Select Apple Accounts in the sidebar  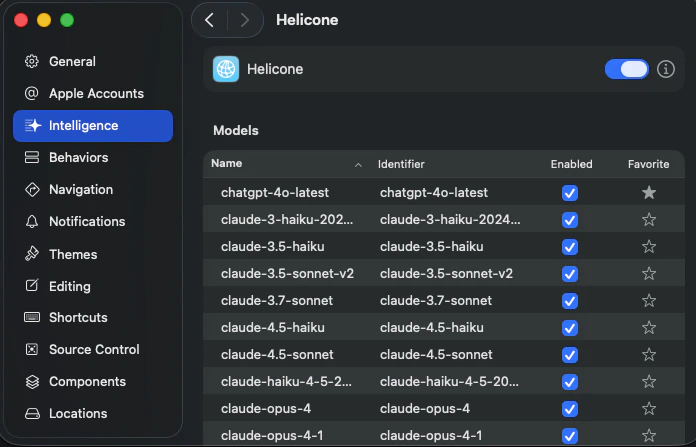tap(93, 93)
